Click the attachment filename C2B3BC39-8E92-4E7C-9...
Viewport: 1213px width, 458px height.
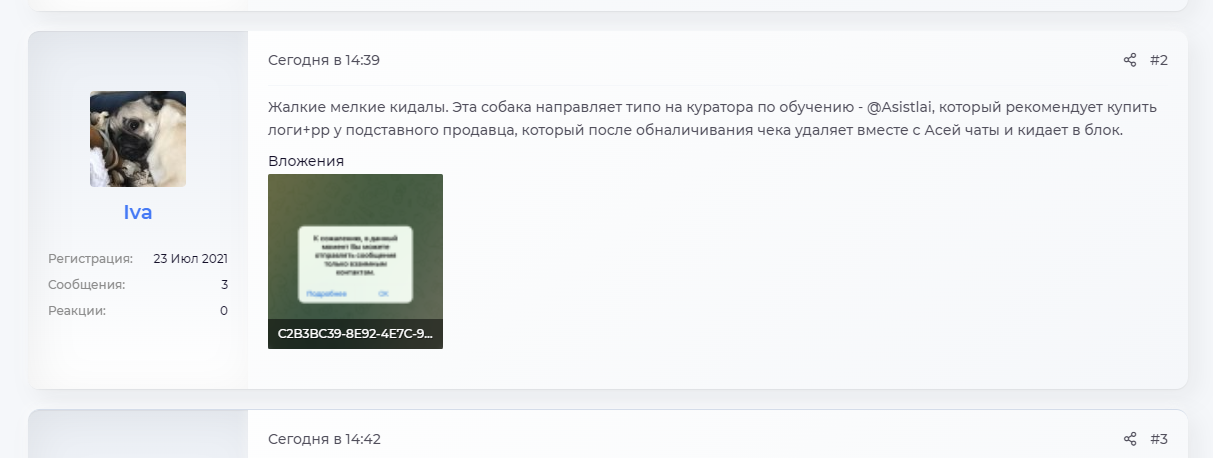coord(355,334)
